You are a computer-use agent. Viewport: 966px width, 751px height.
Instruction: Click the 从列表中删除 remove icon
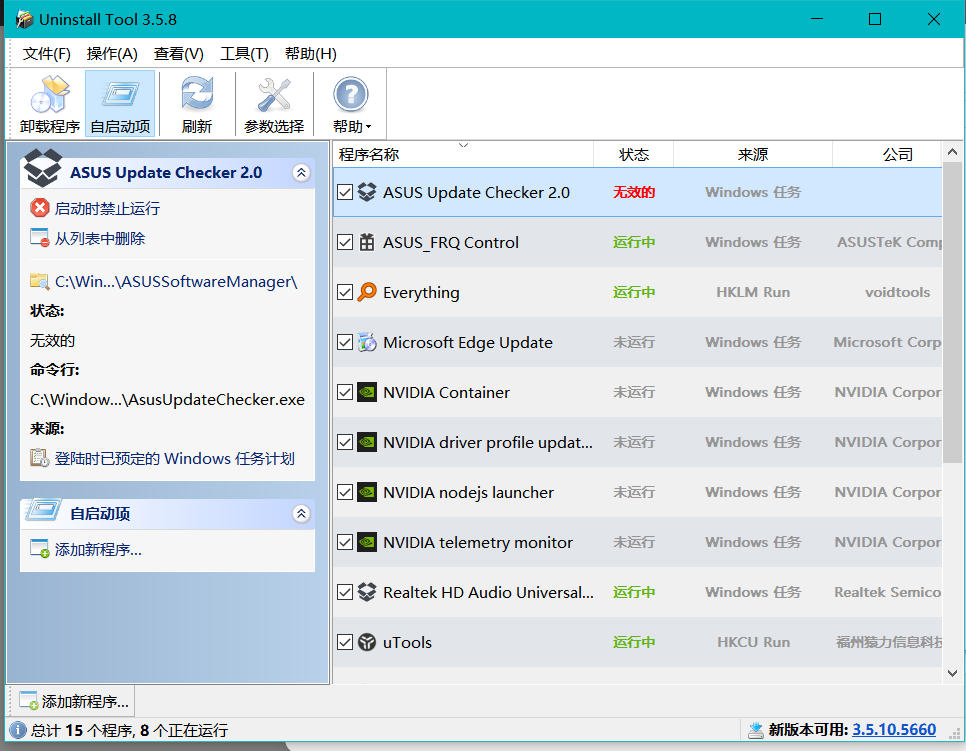[x=39, y=238]
